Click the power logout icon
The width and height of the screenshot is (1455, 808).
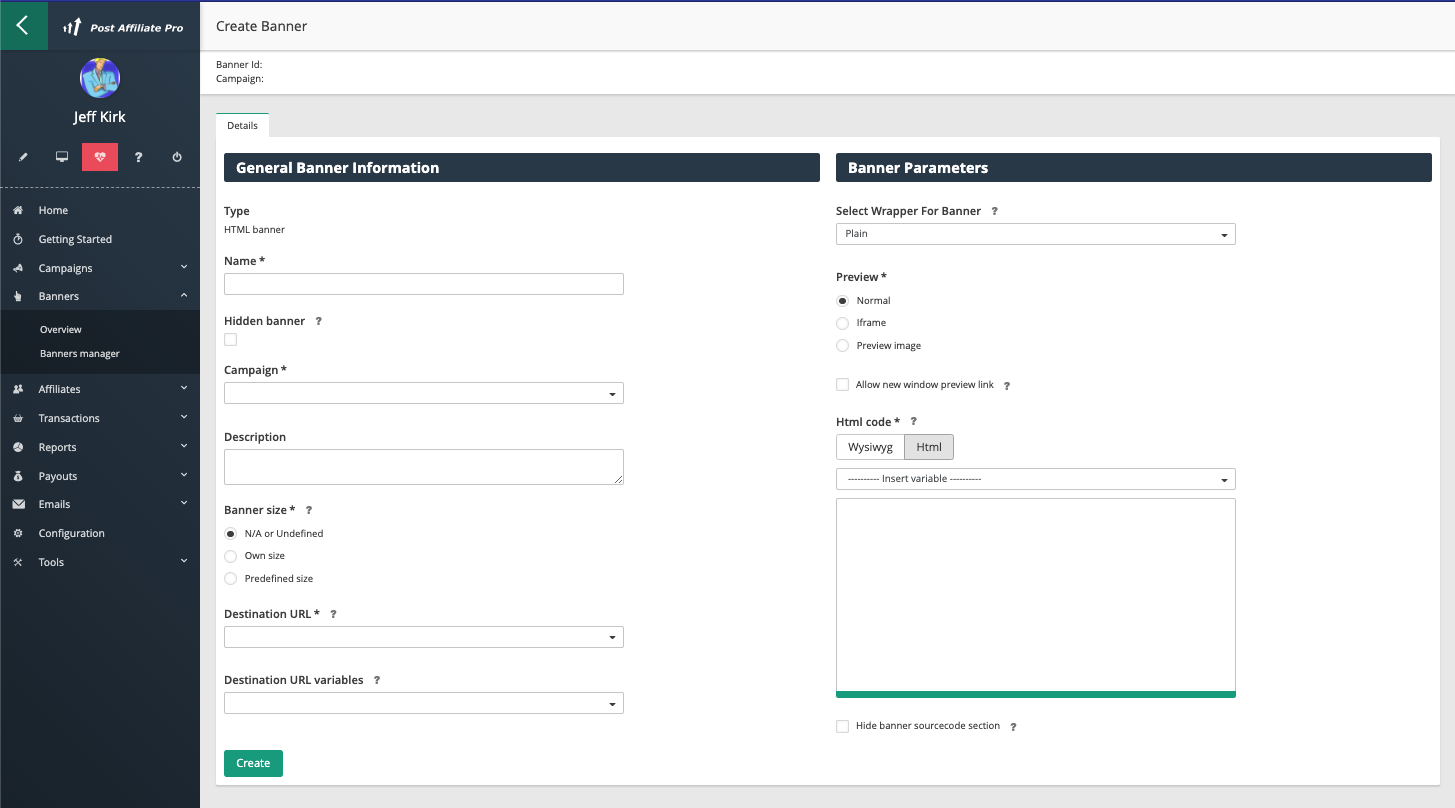(176, 157)
